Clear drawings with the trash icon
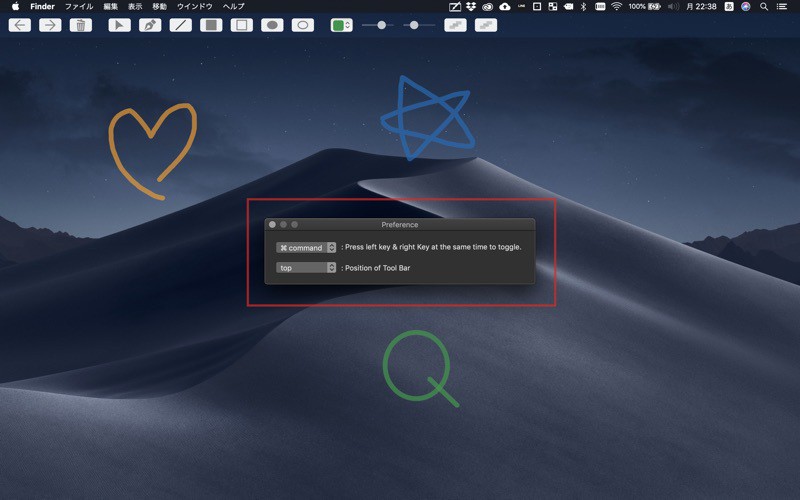The width and height of the screenshot is (800, 500). [x=81, y=25]
